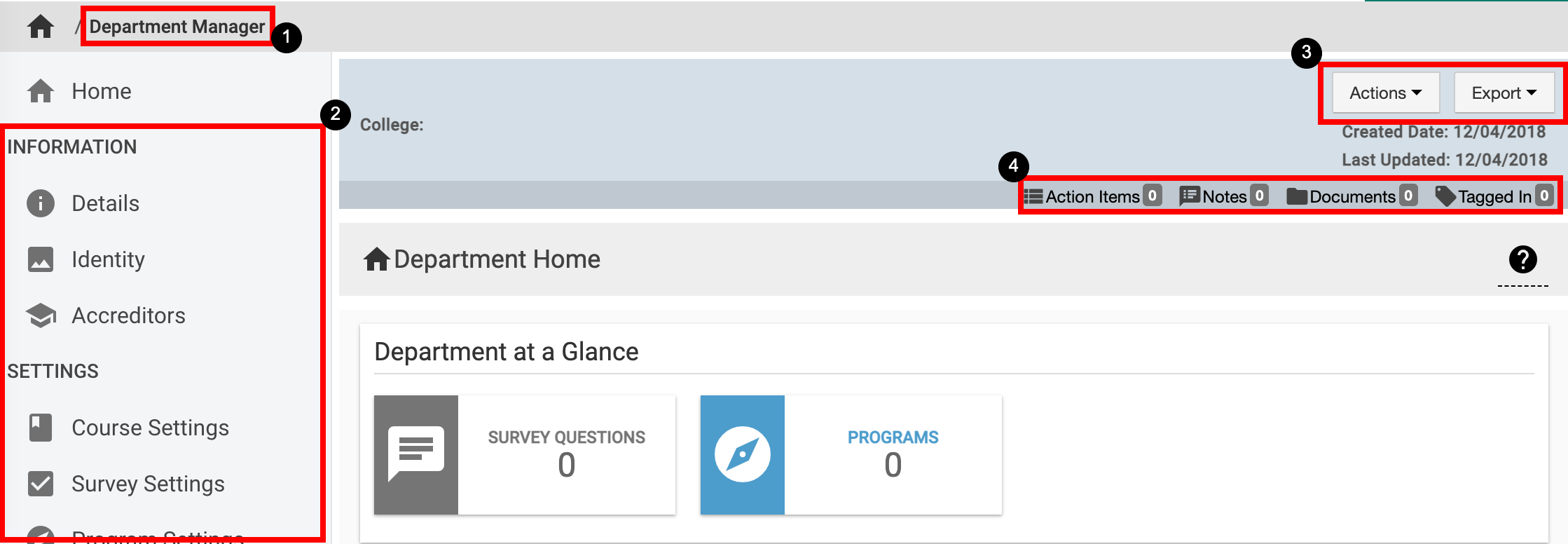
Task: Expand the Actions dropdown
Action: tap(1385, 93)
